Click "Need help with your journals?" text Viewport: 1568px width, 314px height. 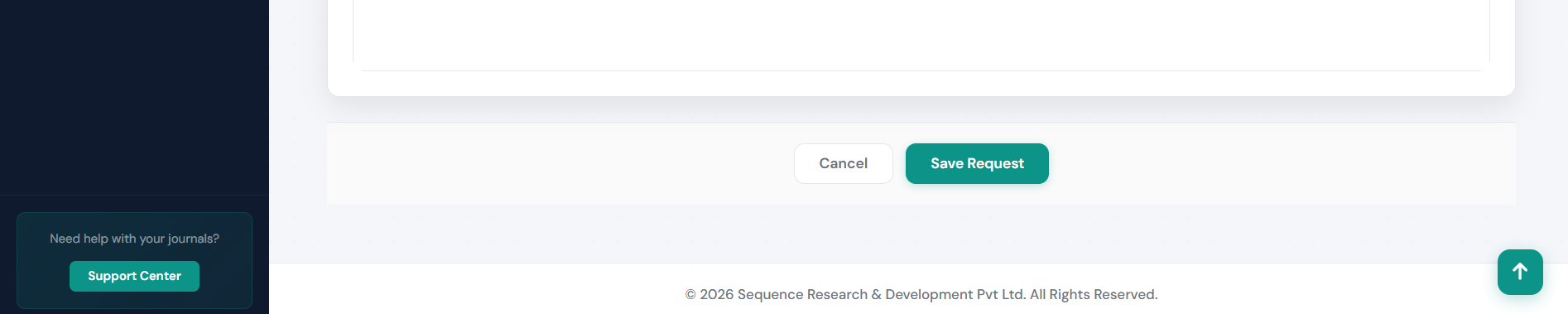click(x=134, y=239)
